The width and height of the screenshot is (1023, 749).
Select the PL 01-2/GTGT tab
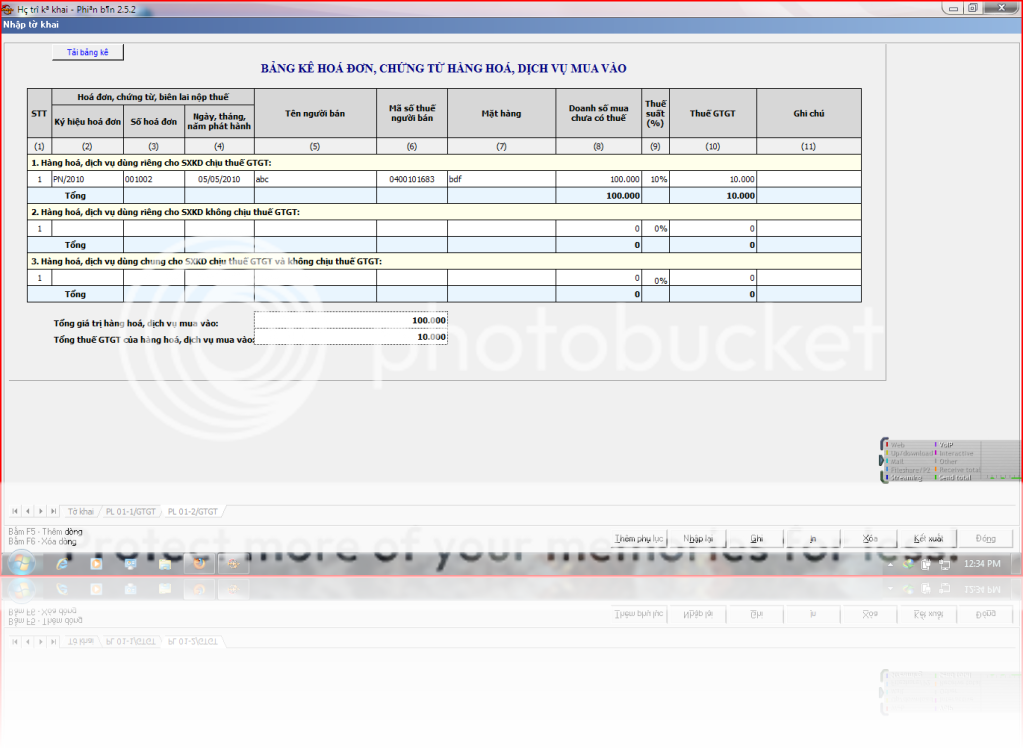click(193, 511)
